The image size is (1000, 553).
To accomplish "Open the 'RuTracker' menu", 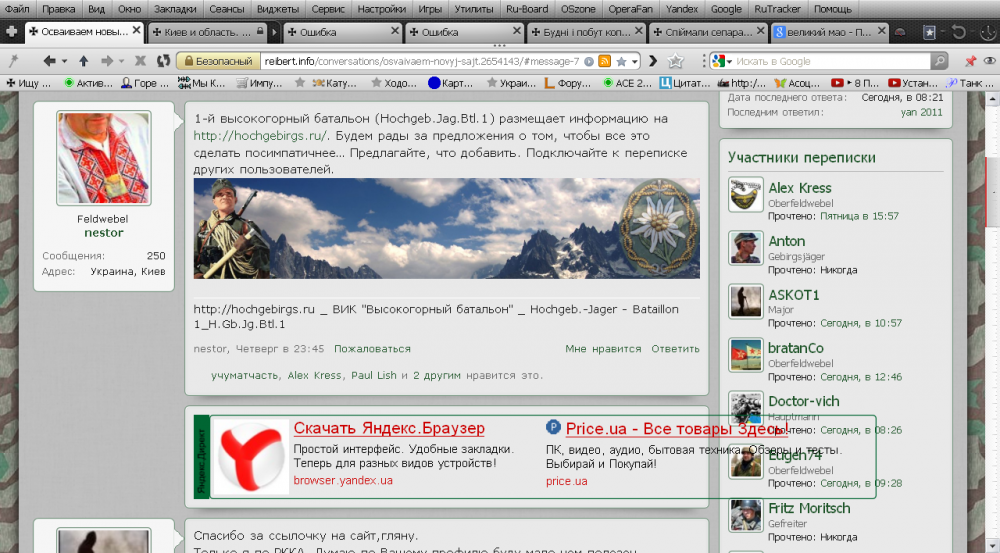I will pos(777,9).
